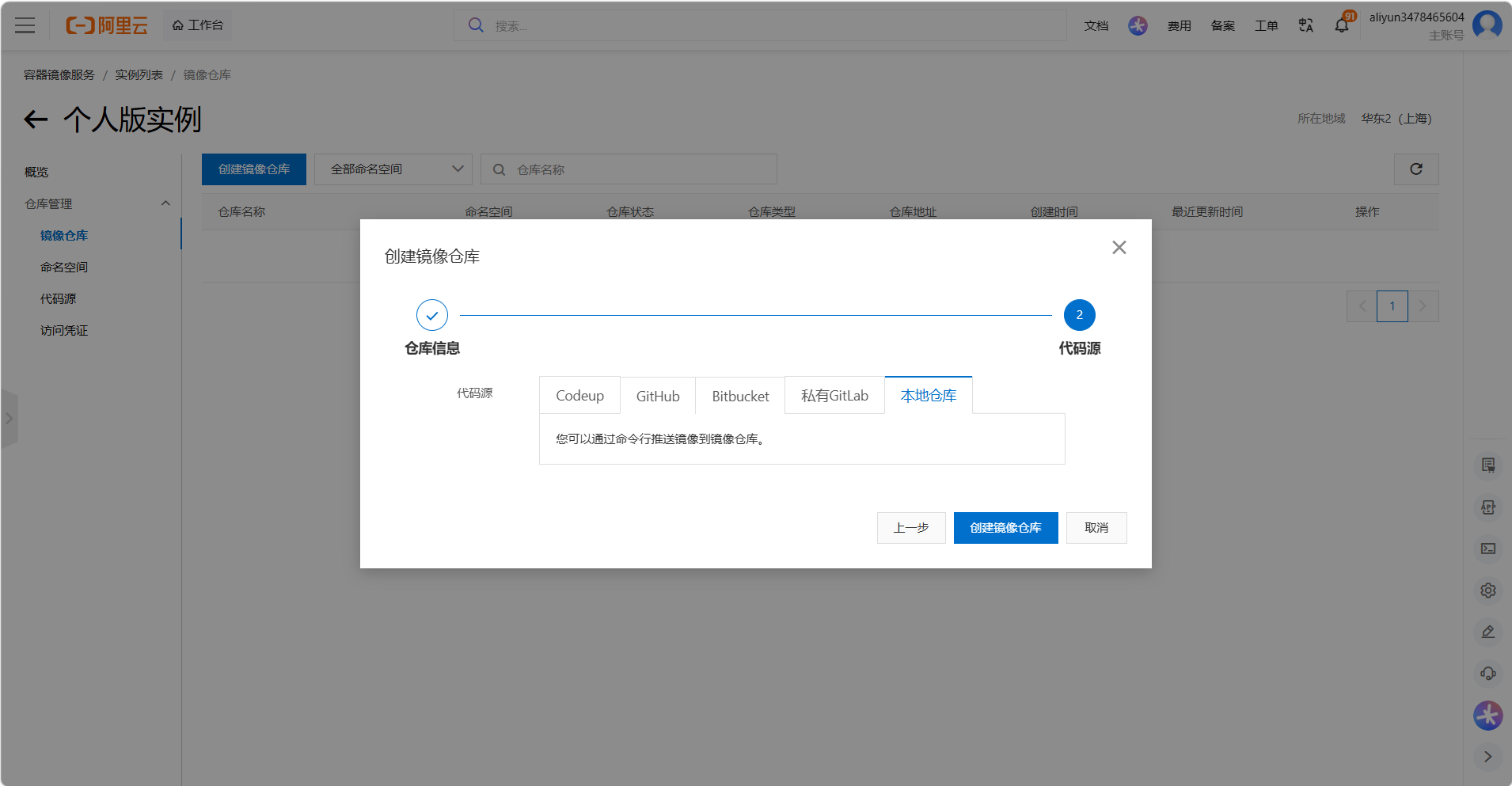The height and width of the screenshot is (786, 1512).
Task: Click the background 创建镜像仓库 toolbar button
Action: pos(254,169)
